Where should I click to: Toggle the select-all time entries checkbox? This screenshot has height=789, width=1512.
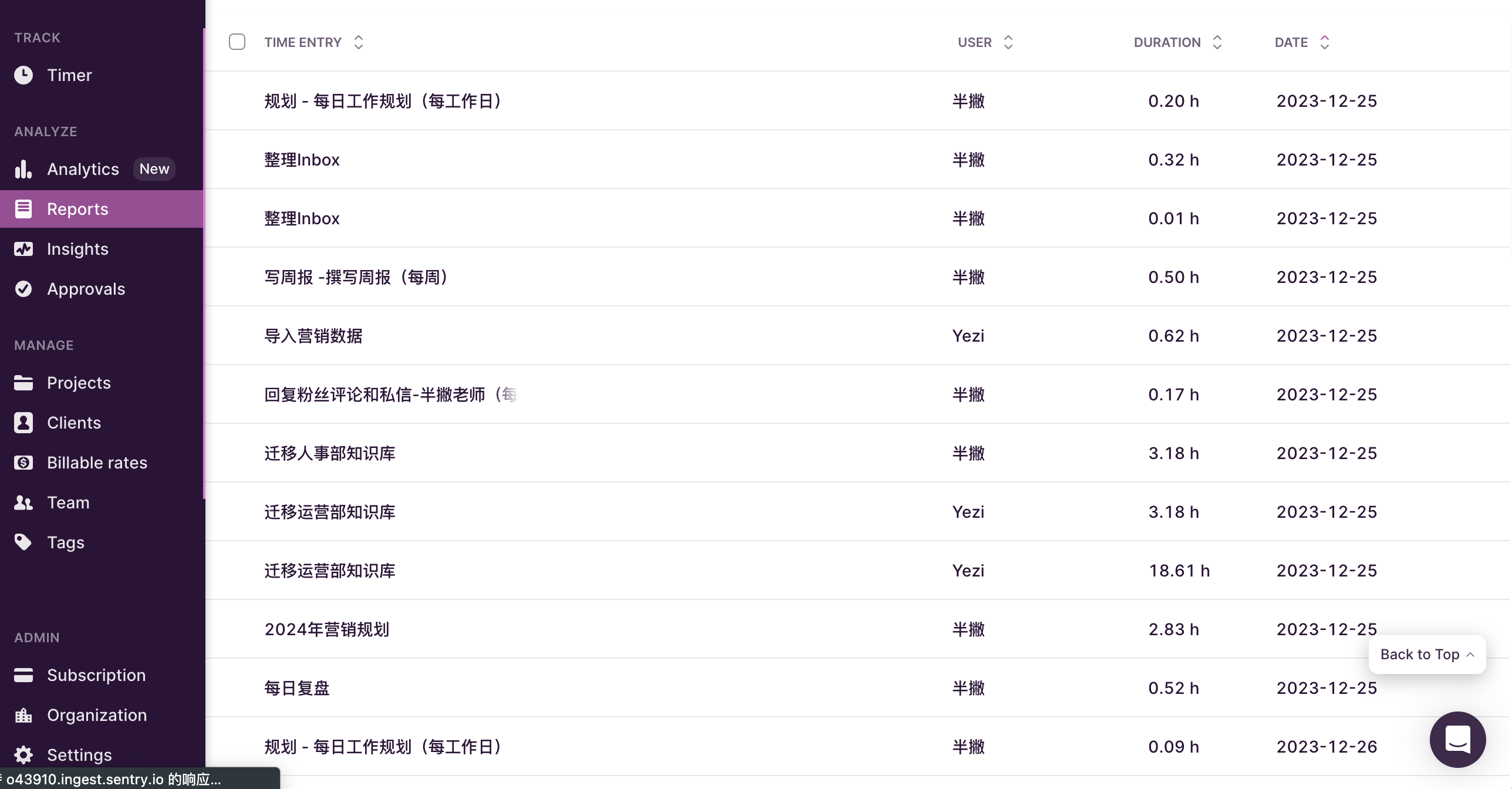[237, 42]
